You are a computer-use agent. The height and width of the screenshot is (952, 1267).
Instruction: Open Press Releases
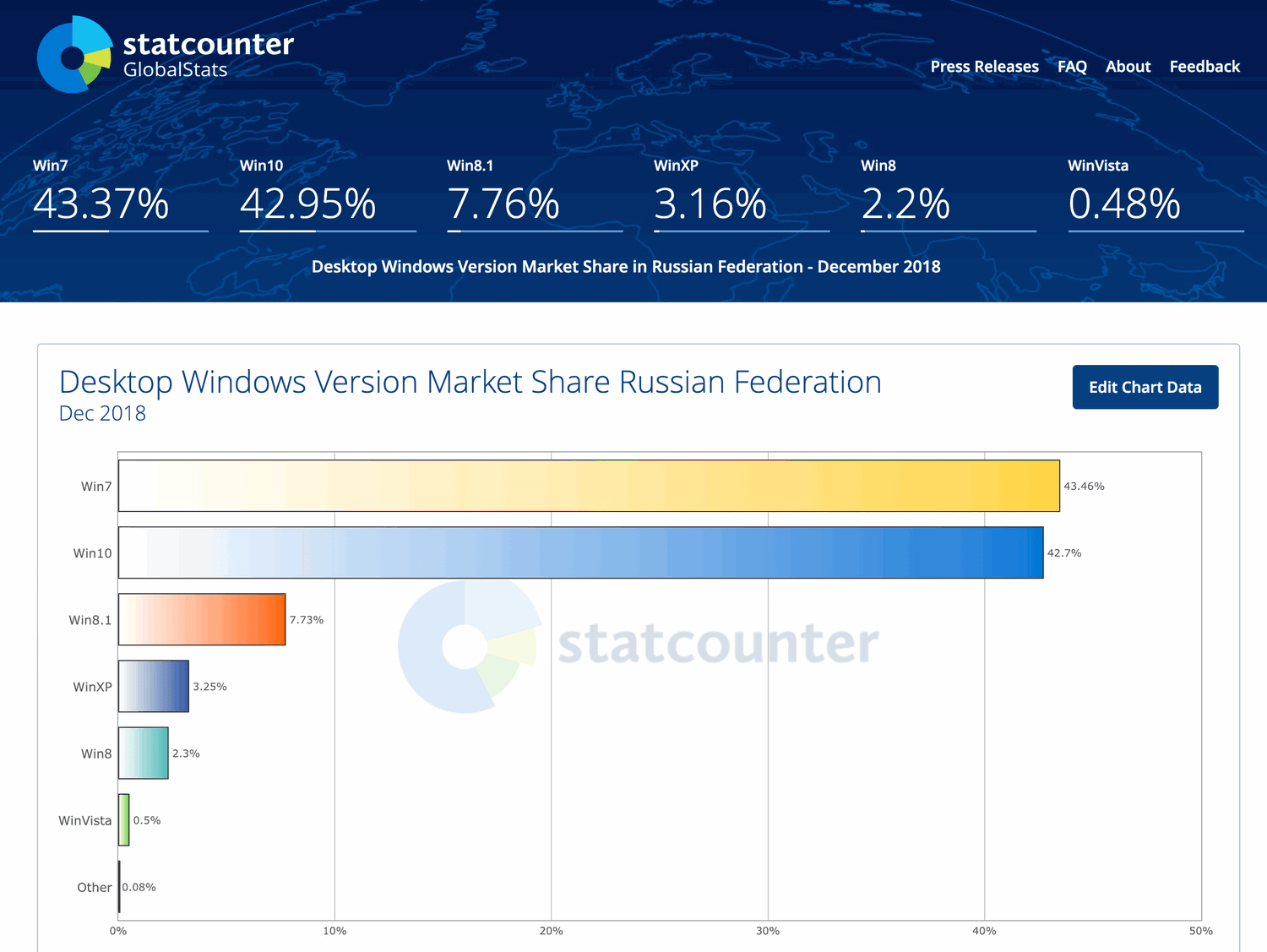tap(984, 67)
